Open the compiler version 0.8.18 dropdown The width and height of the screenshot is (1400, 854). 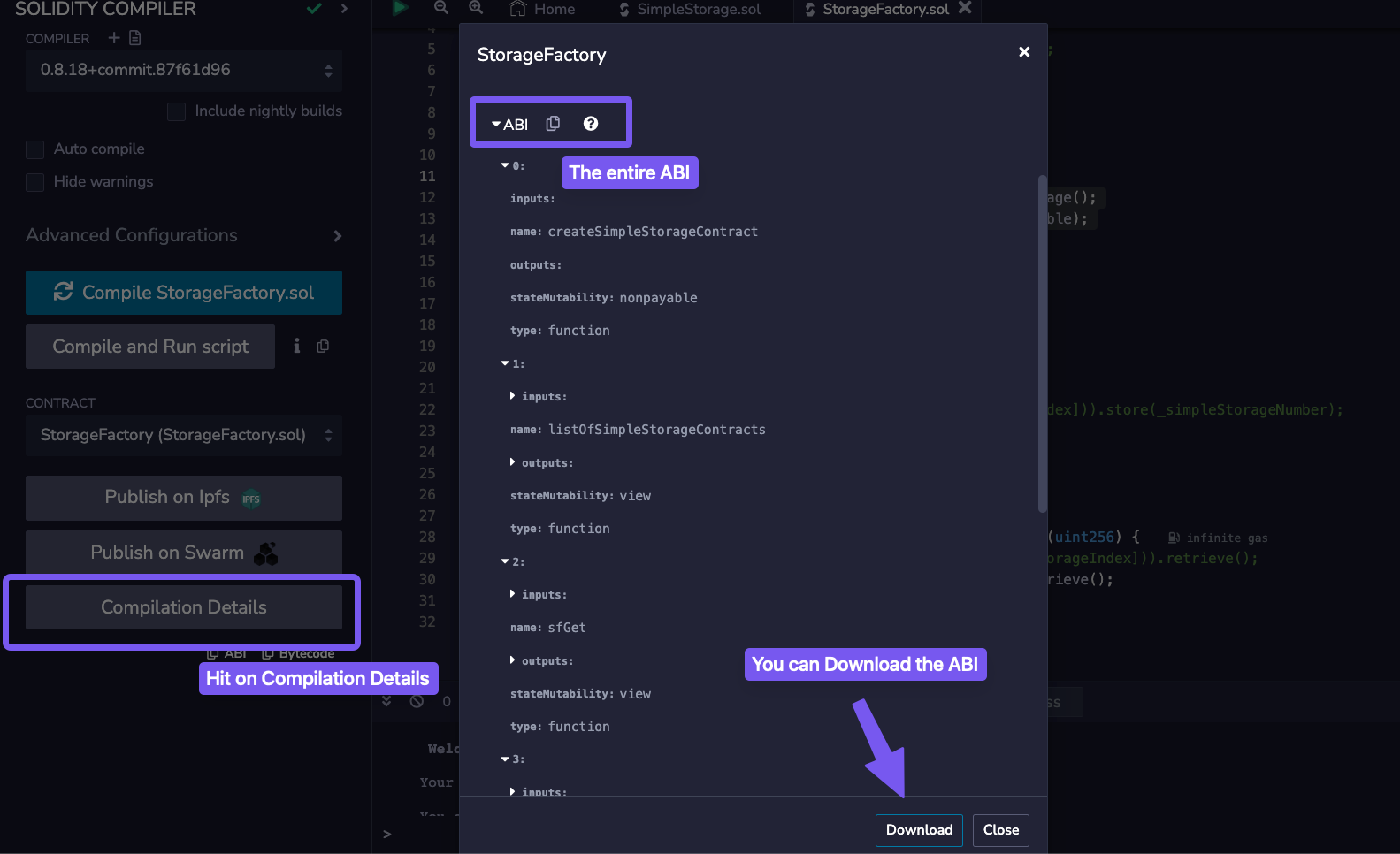coord(184,70)
